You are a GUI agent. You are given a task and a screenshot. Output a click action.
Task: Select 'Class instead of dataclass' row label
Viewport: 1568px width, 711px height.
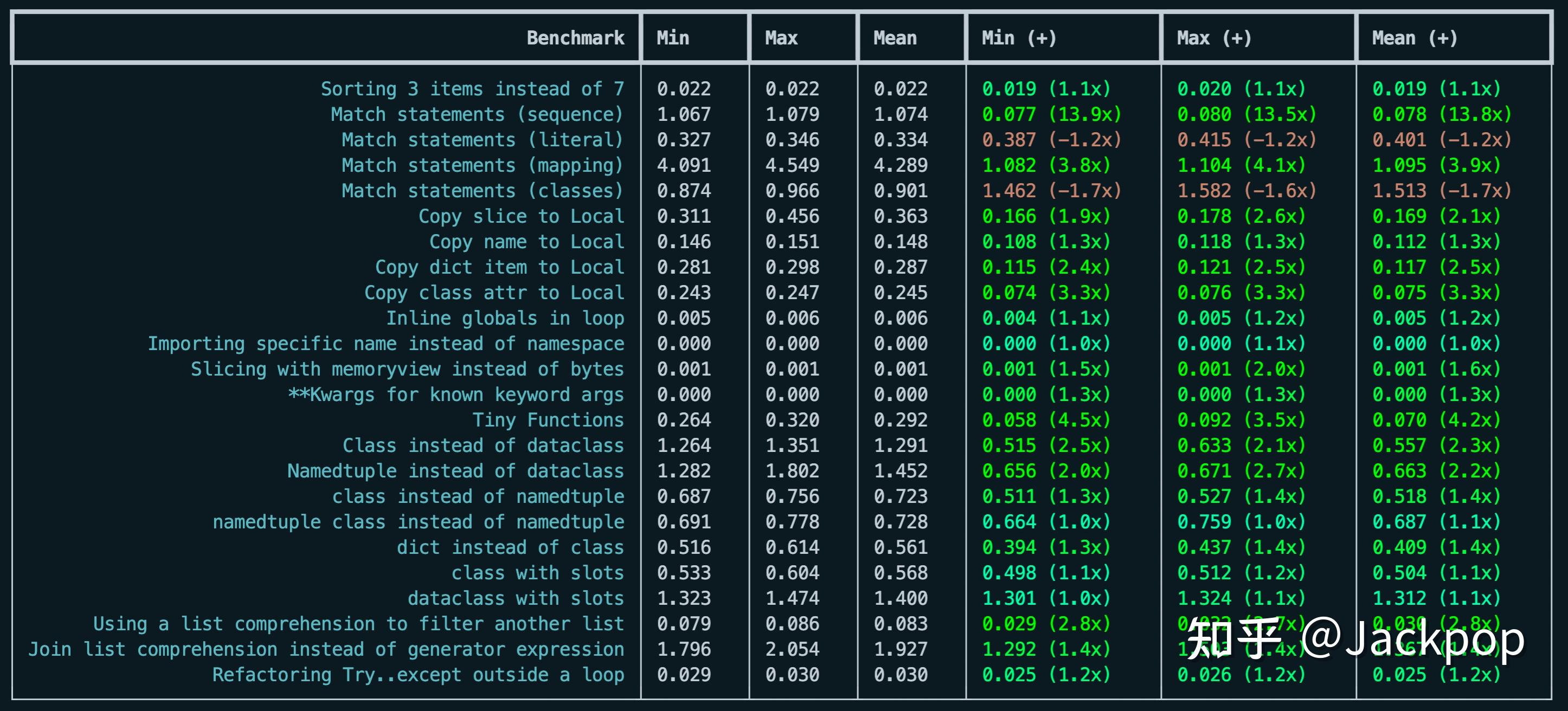coord(483,445)
